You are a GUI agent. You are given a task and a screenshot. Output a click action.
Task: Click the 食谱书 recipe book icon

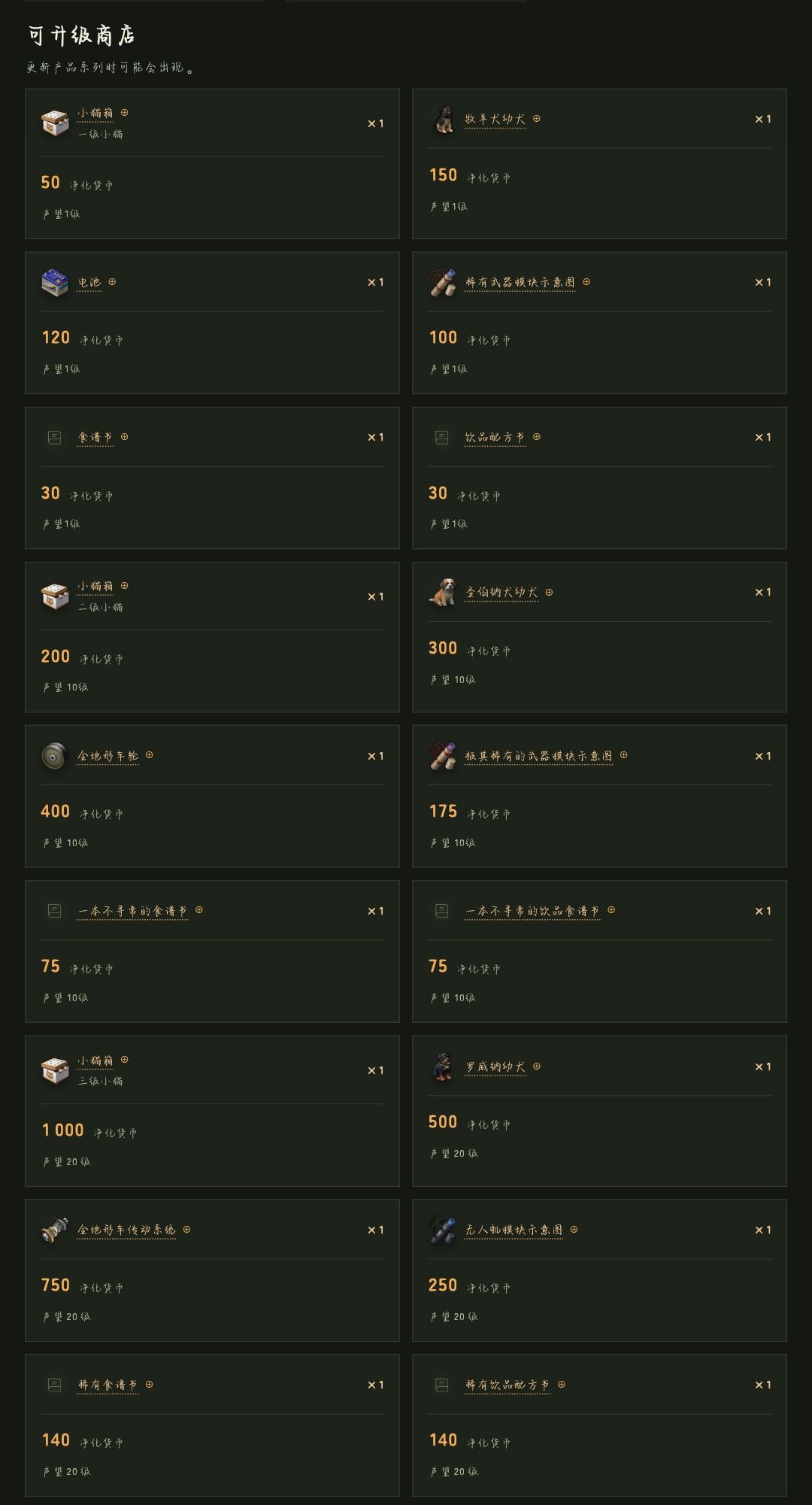click(54, 437)
